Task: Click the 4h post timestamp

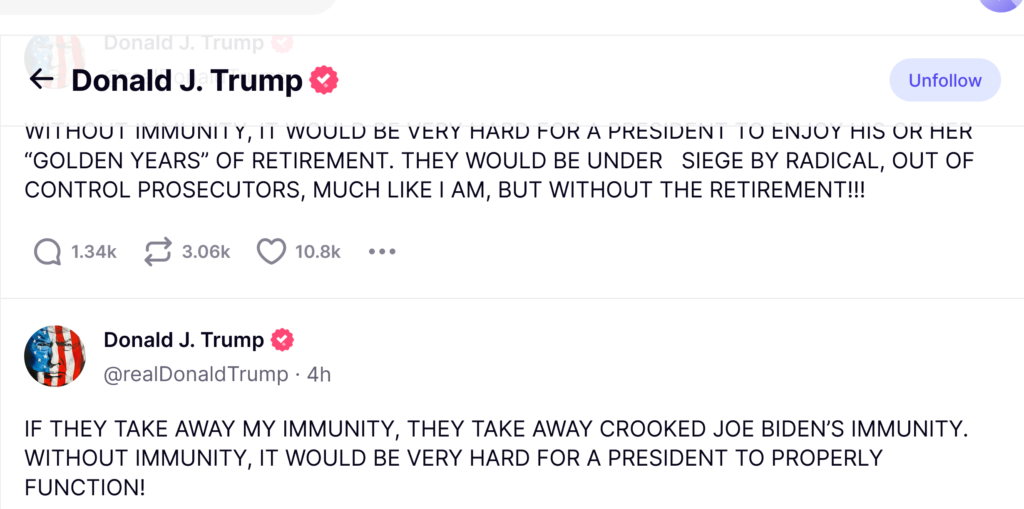Action: pos(319,375)
